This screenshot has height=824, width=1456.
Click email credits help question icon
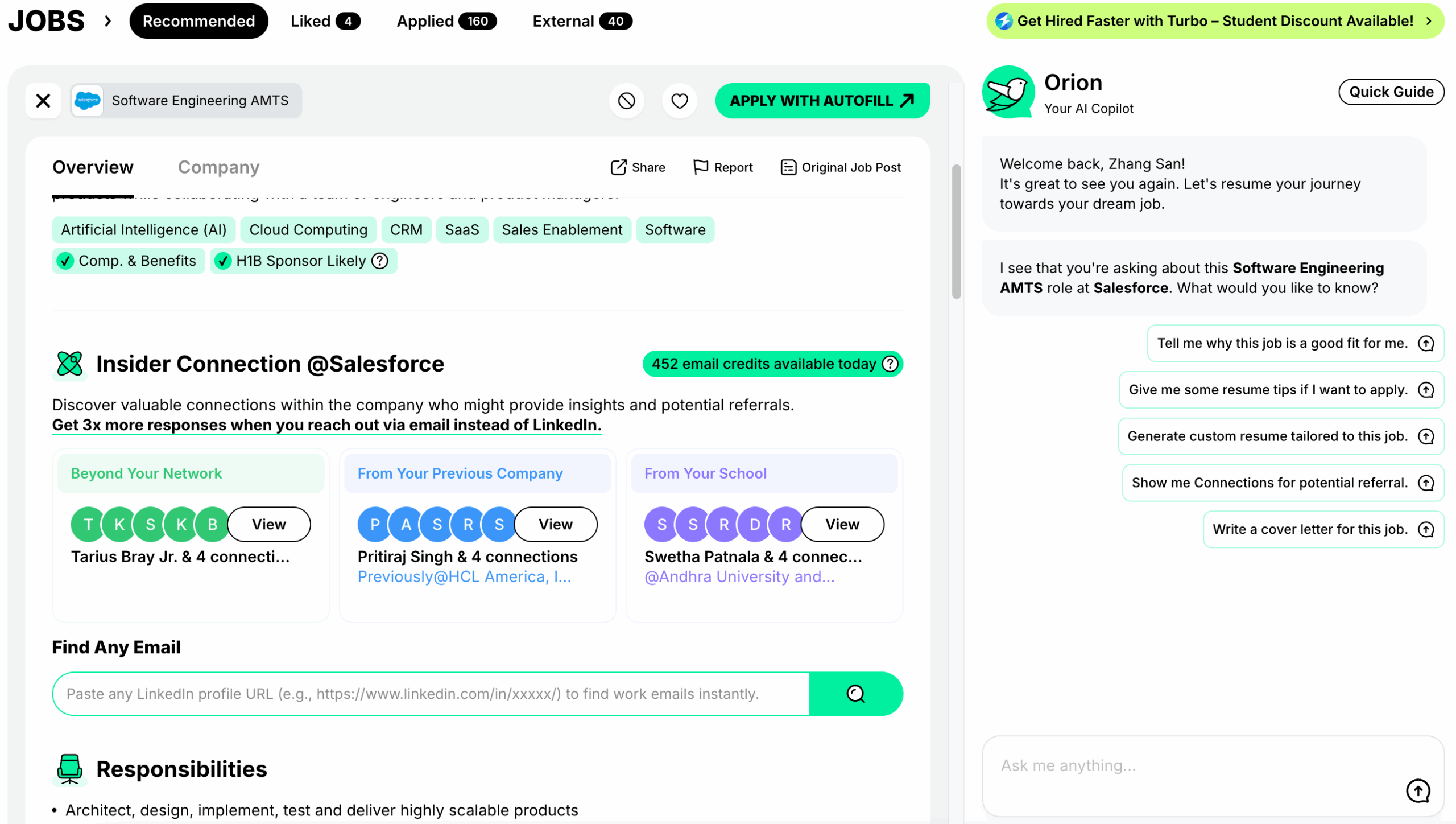tap(890, 364)
